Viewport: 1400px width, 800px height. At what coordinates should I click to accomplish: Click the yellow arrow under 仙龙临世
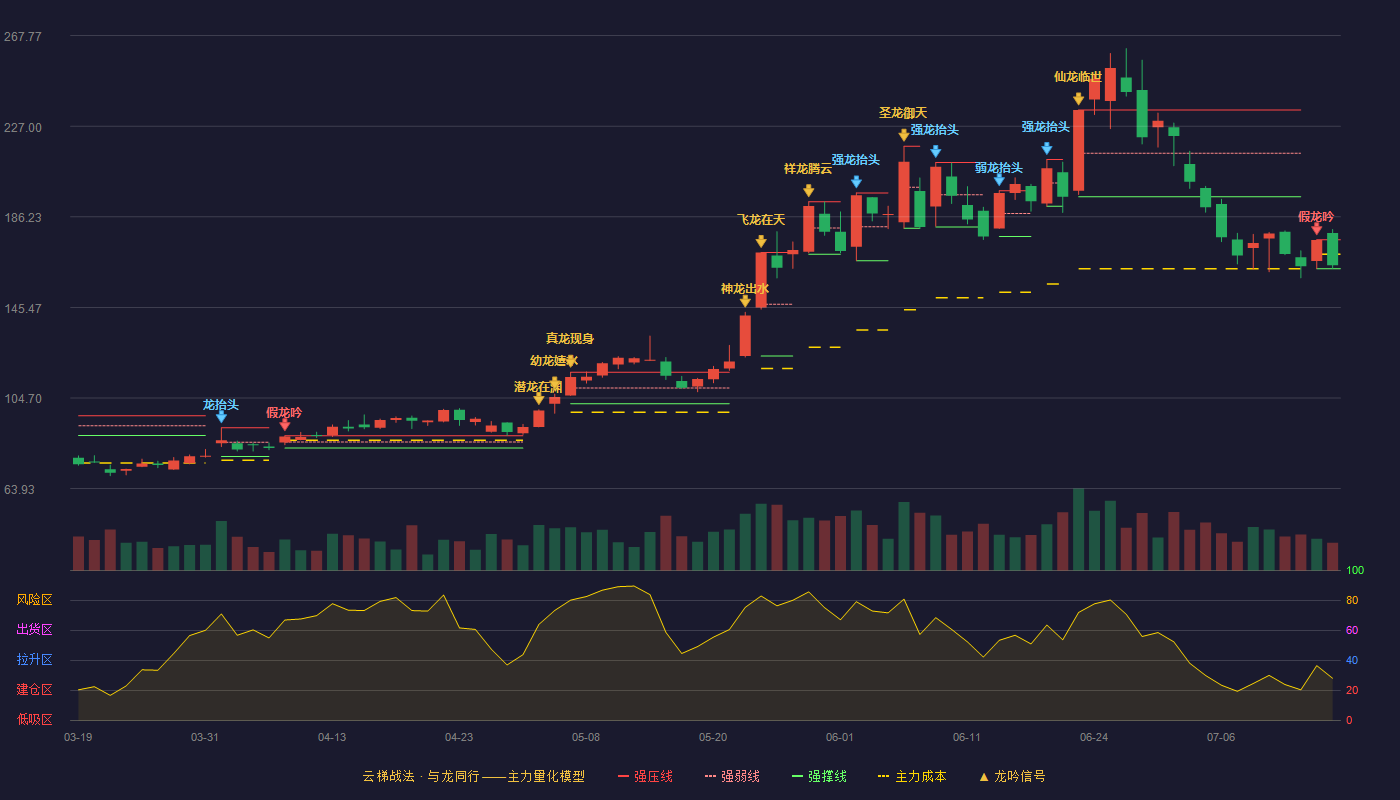[1078, 99]
